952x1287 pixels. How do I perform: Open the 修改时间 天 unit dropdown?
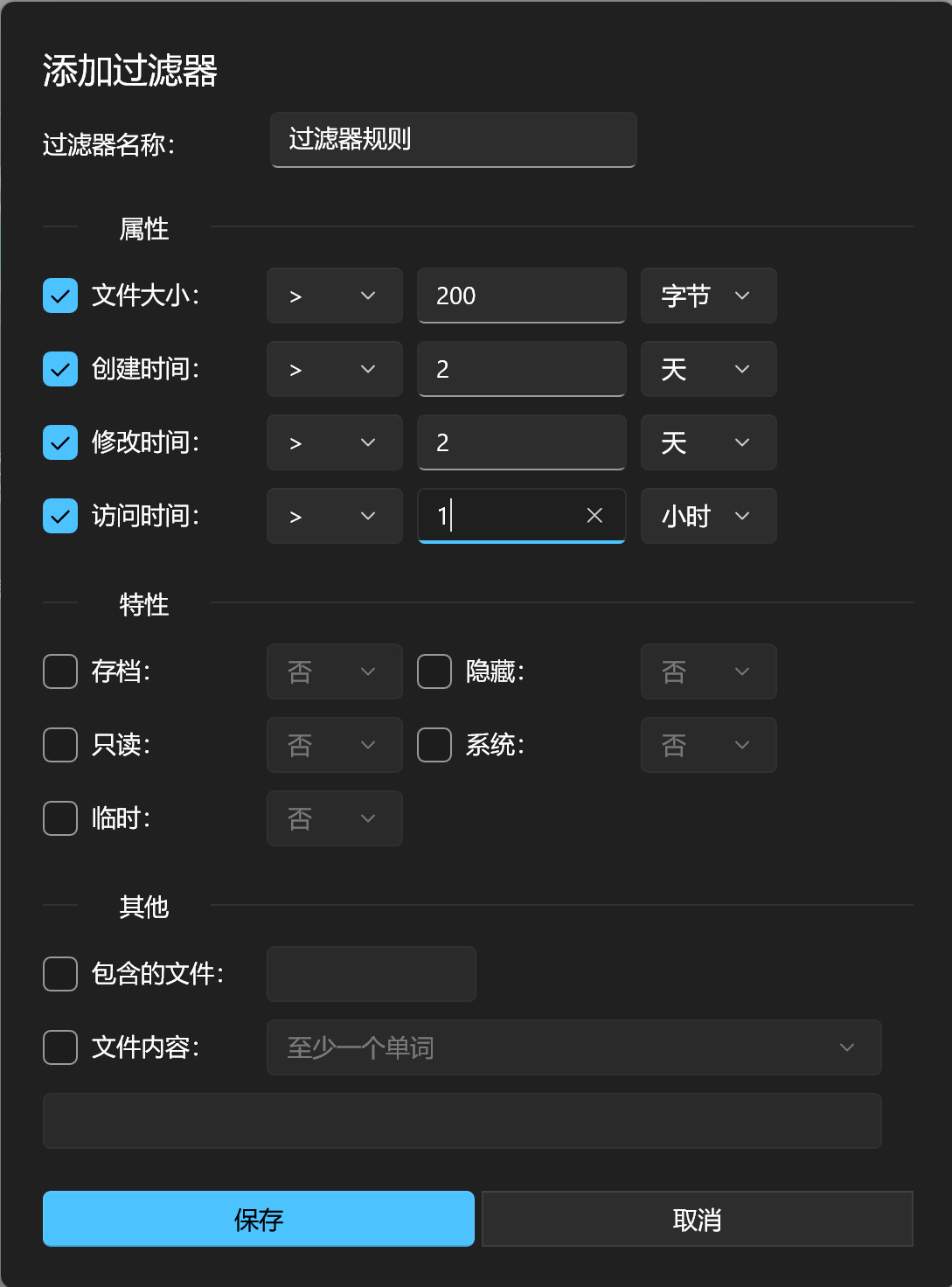tap(709, 442)
